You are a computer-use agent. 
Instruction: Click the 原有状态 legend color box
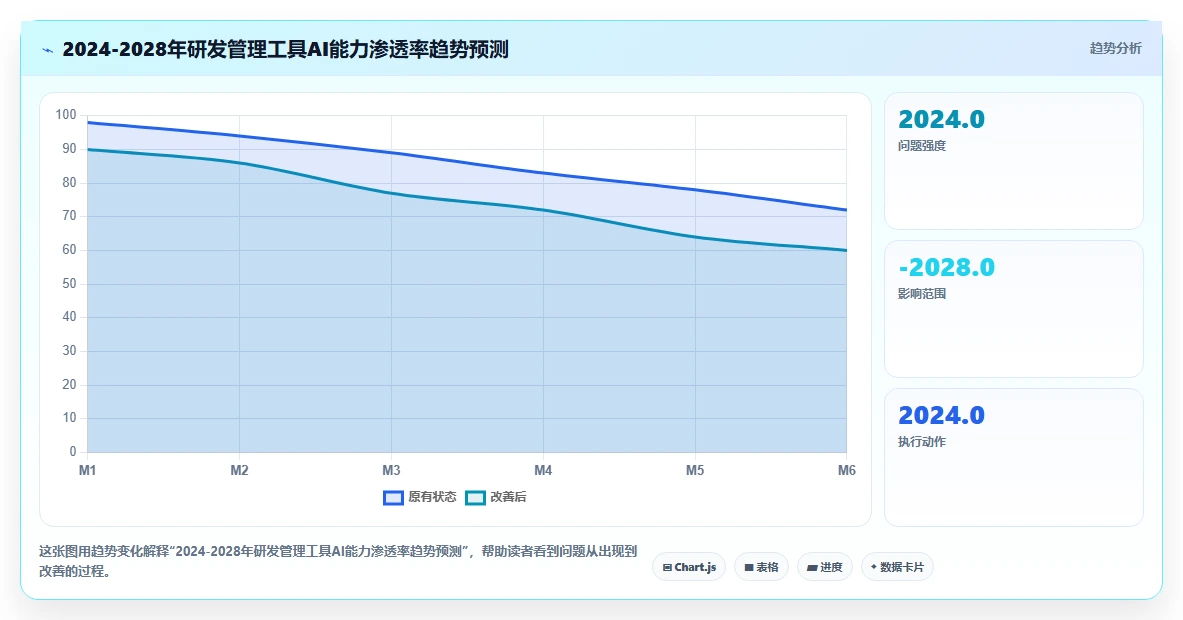coord(393,498)
